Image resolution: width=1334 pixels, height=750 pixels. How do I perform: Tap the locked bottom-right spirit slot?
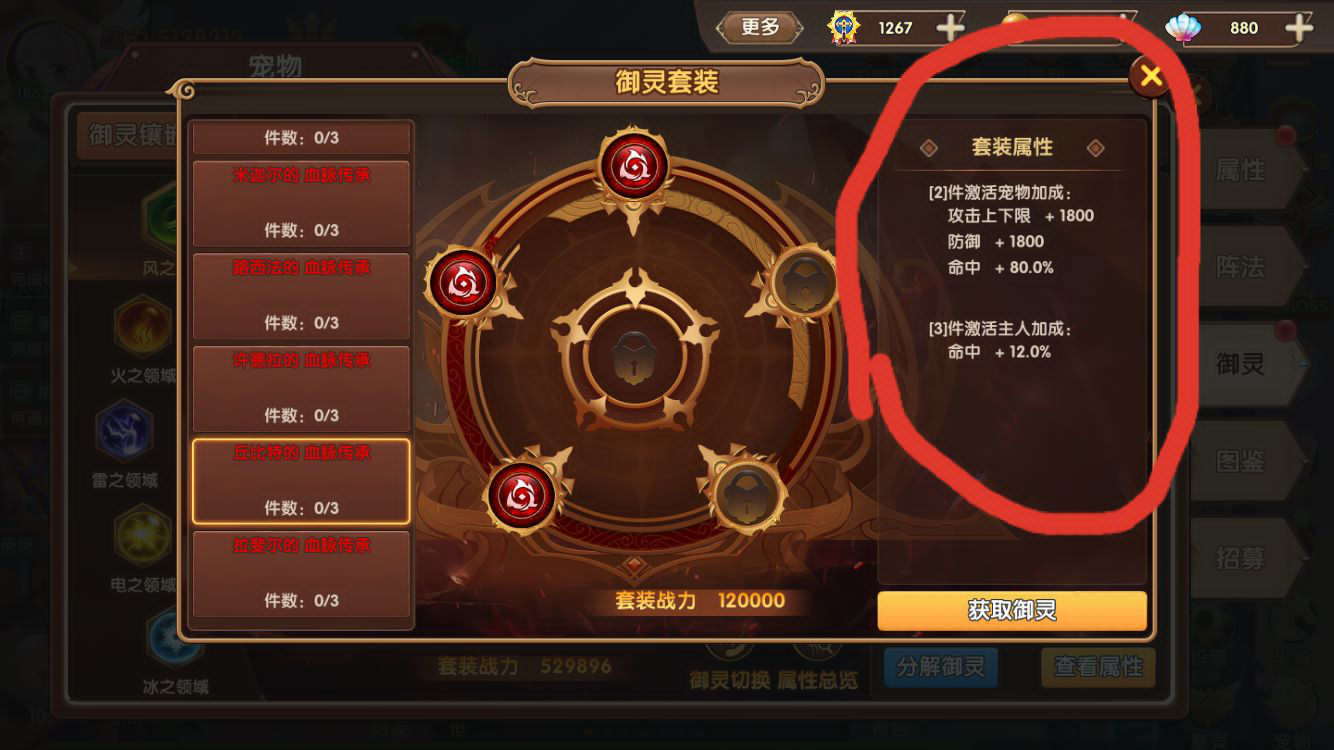(744, 493)
